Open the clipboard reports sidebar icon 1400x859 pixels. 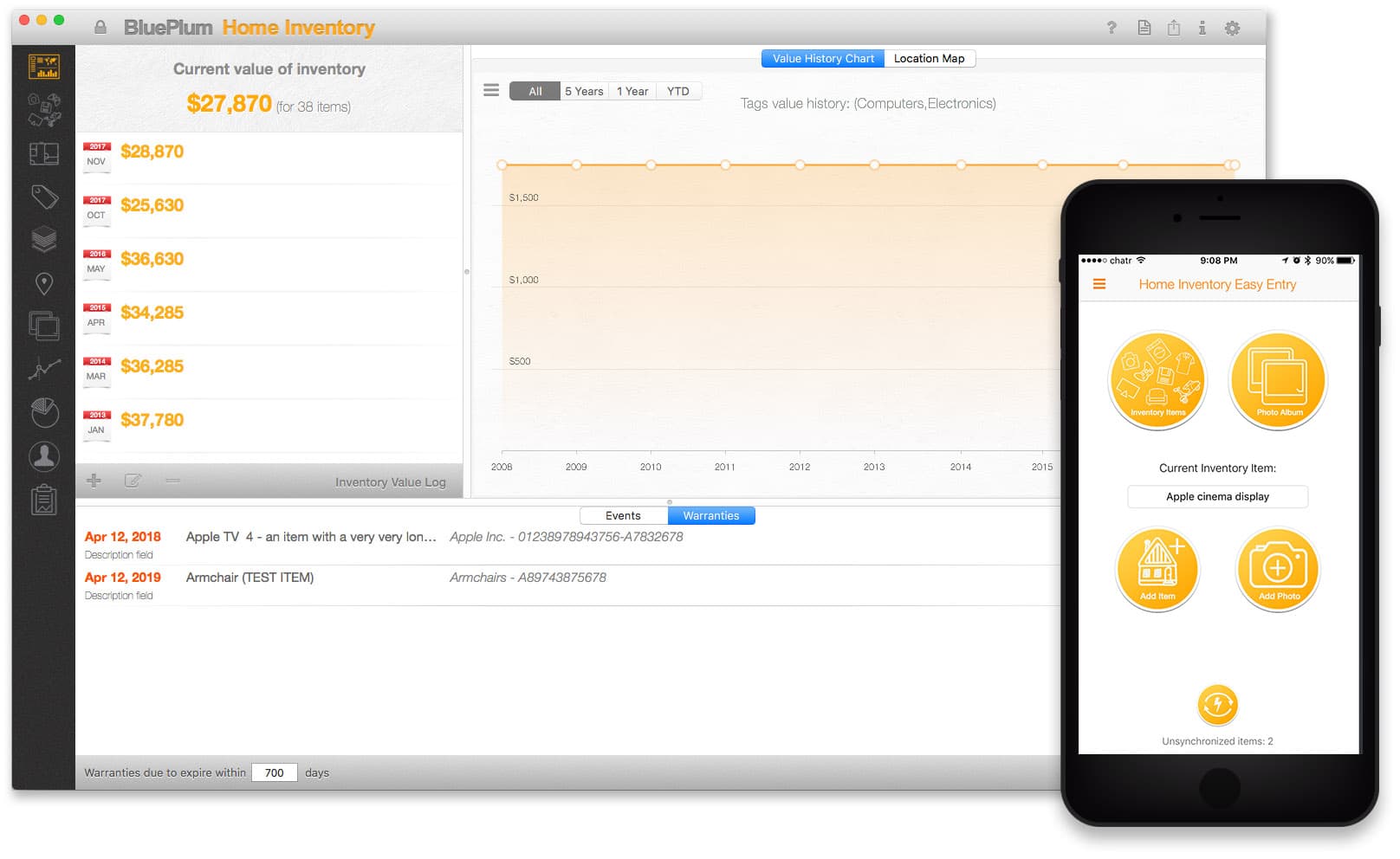[43, 500]
